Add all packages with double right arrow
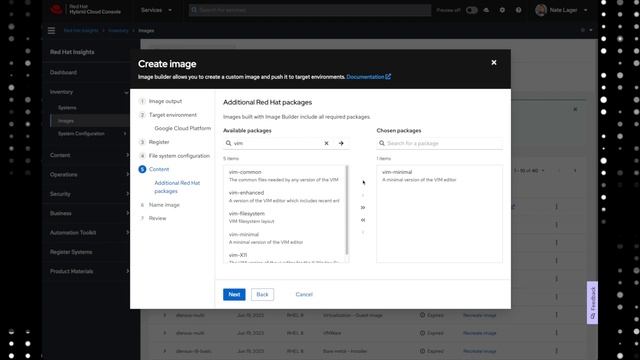640x360 pixels. [362, 208]
